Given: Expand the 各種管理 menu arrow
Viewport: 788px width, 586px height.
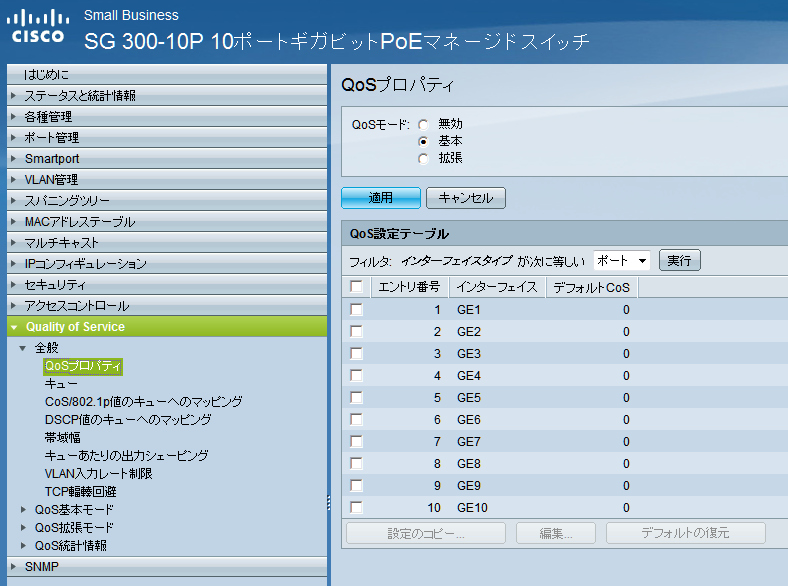Looking at the screenshot, I should click(14, 116).
